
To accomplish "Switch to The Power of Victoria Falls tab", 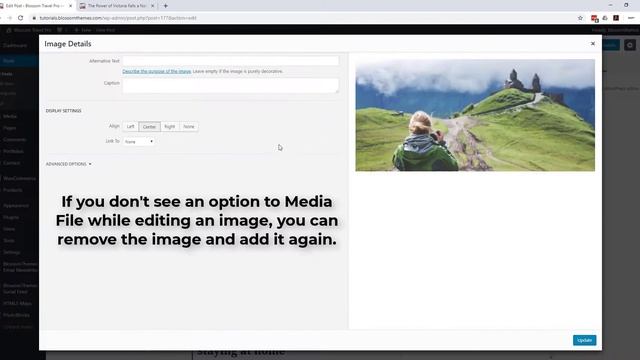I will coord(117,6).
